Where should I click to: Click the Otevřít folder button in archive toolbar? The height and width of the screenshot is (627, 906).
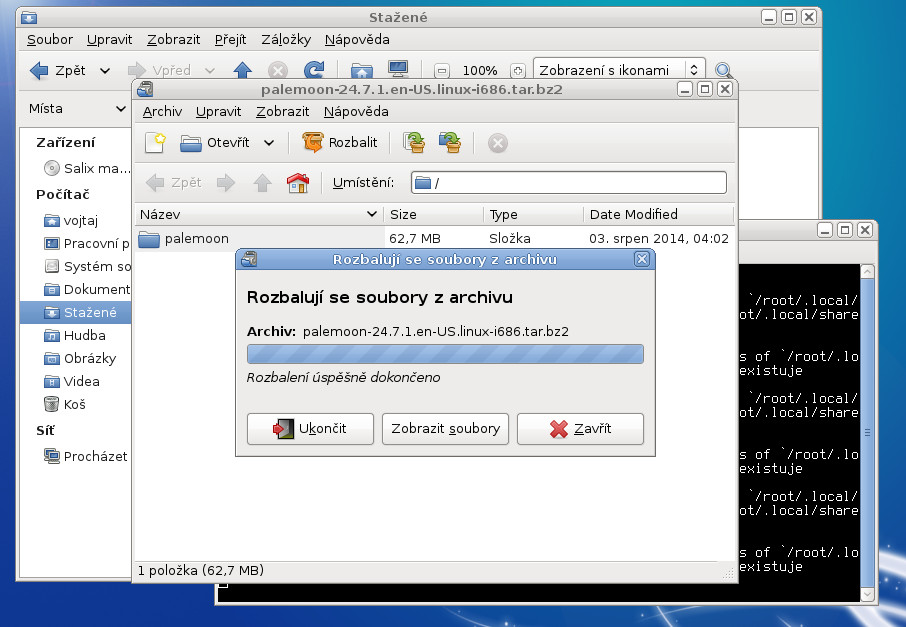[x=214, y=142]
